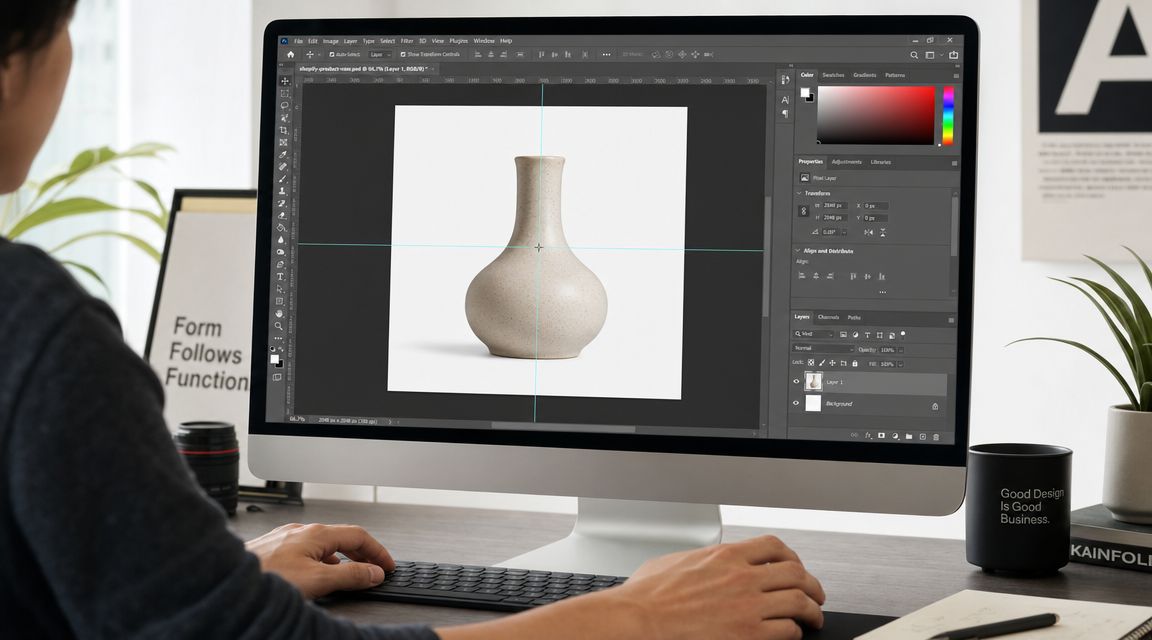Click the Home icon in options bar
The image size is (1152, 640).
(291, 54)
